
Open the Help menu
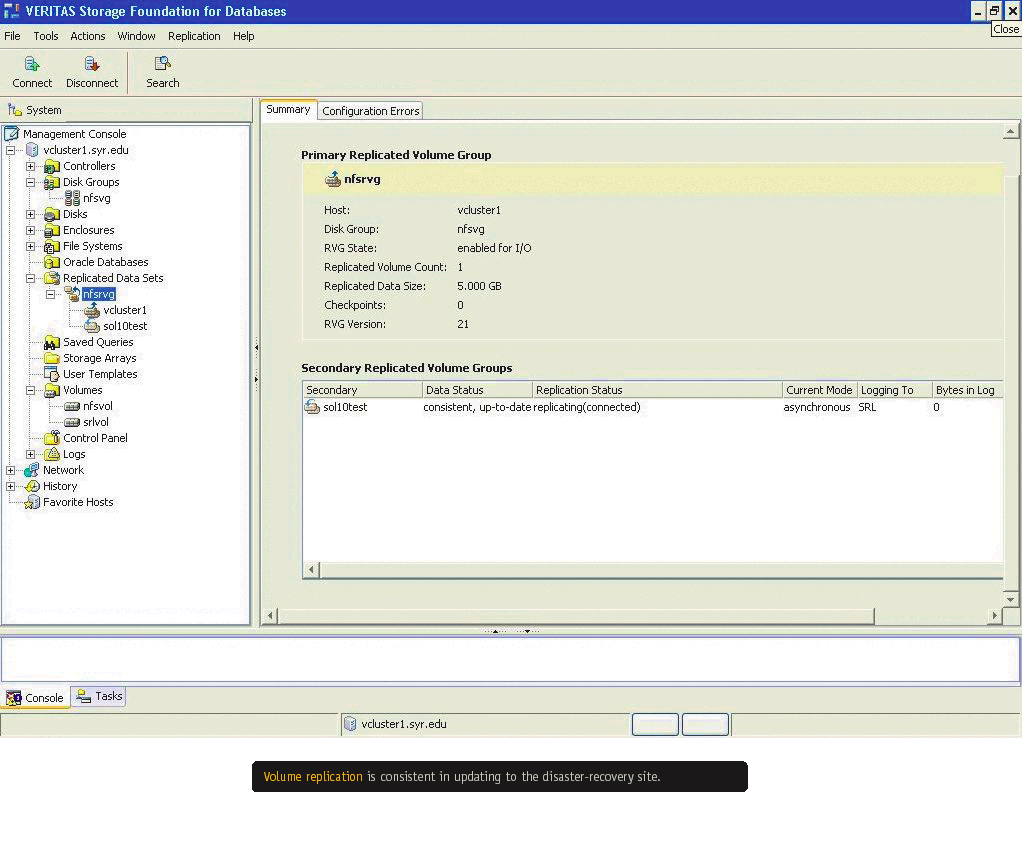click(244, 36)
